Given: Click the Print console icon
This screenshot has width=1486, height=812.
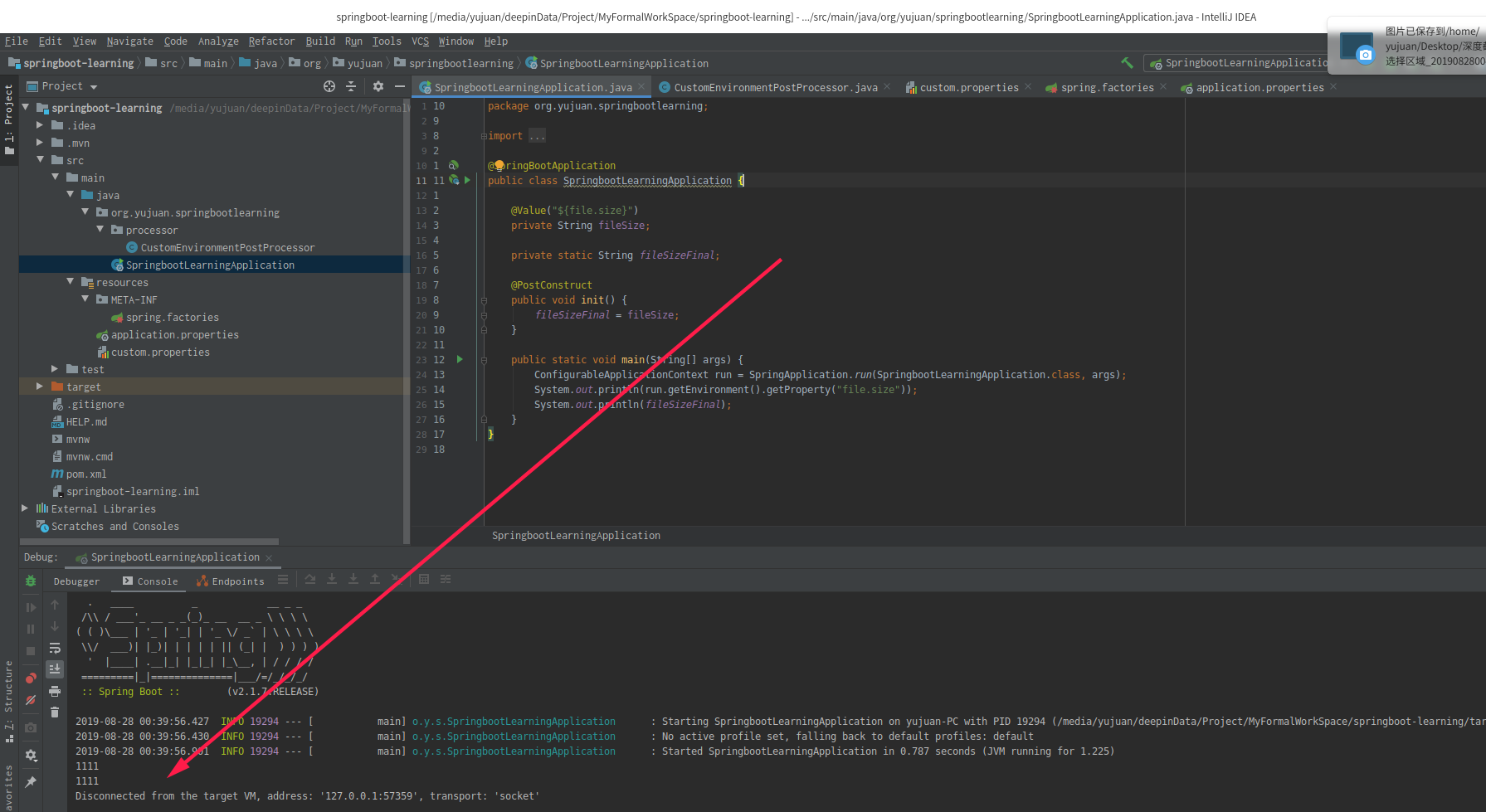Looking at the screenshot, I should pyautogui.click(x=55, y=691).
